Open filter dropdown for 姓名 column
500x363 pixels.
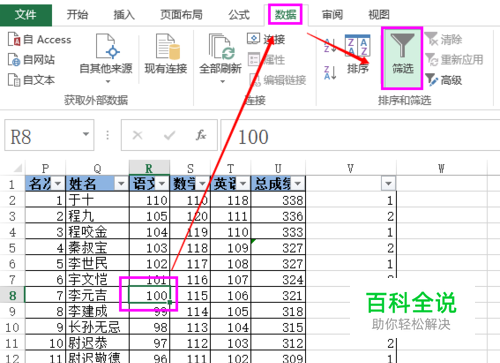pos(121,183)
